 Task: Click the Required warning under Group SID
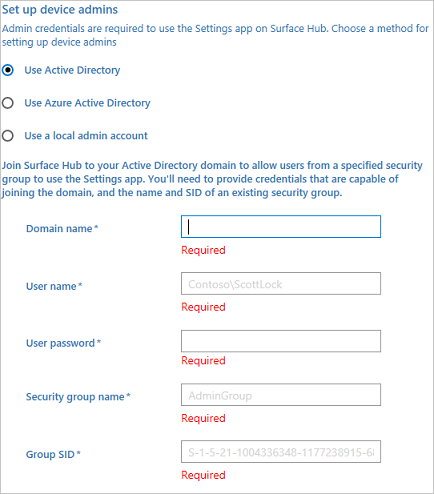tap(203, 475)
